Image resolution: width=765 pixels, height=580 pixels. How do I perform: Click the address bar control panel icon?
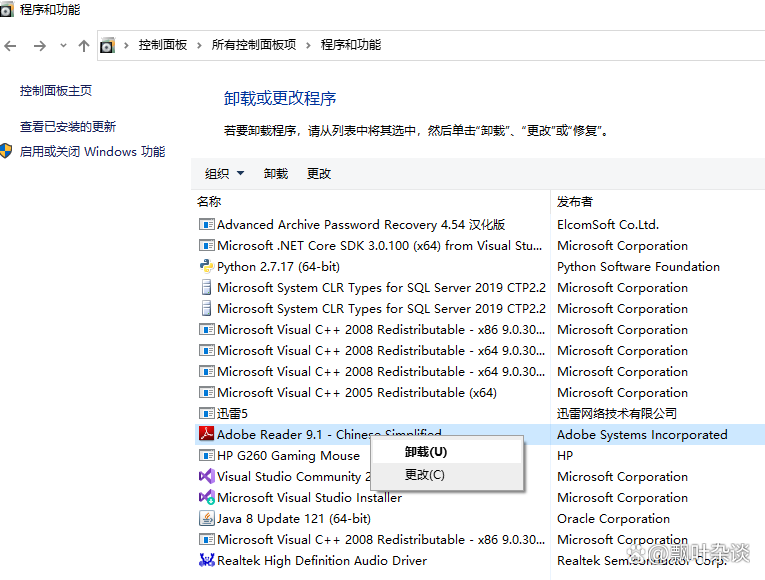107,45
